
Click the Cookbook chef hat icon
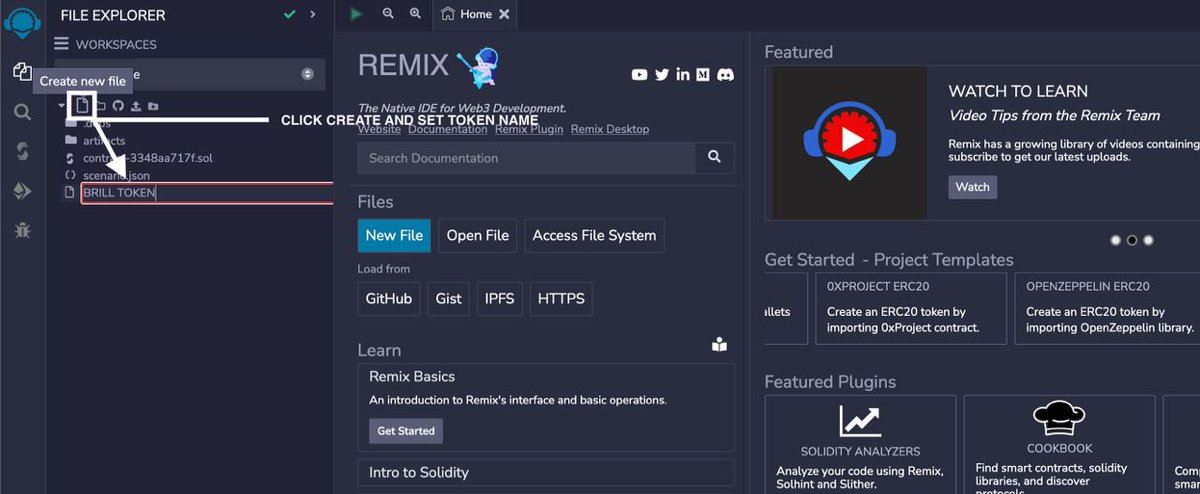point(1059,418)
